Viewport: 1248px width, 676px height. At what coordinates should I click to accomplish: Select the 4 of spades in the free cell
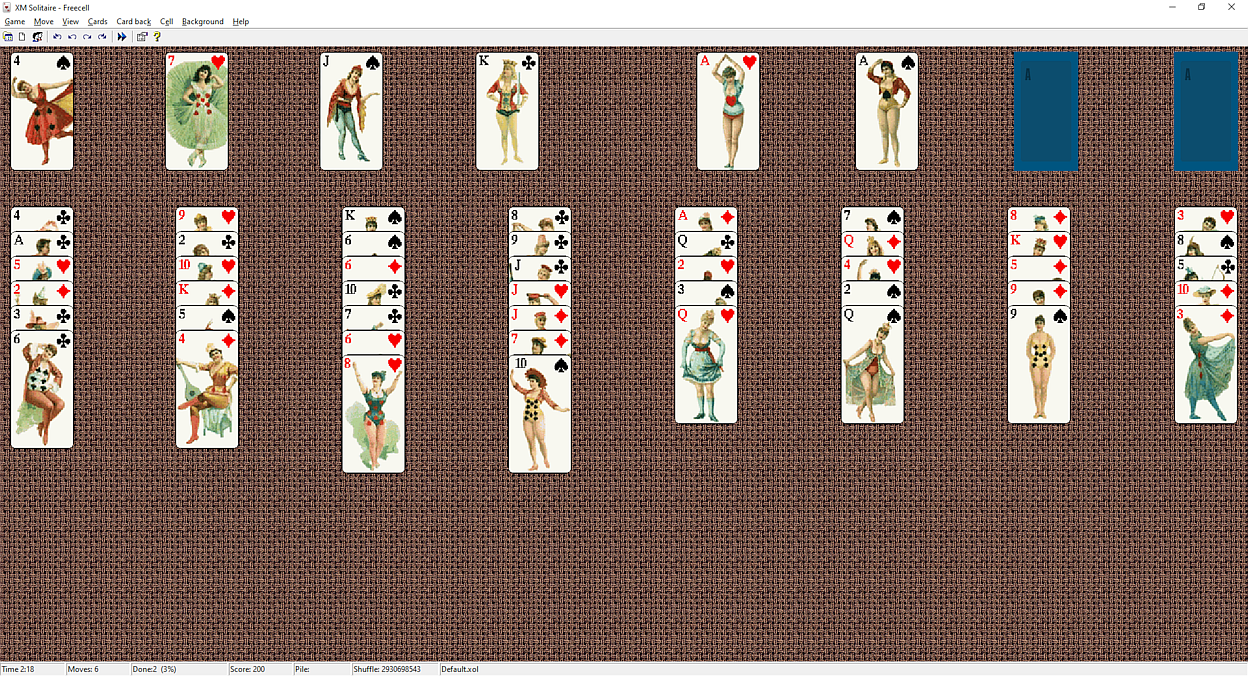coord(42,111)
